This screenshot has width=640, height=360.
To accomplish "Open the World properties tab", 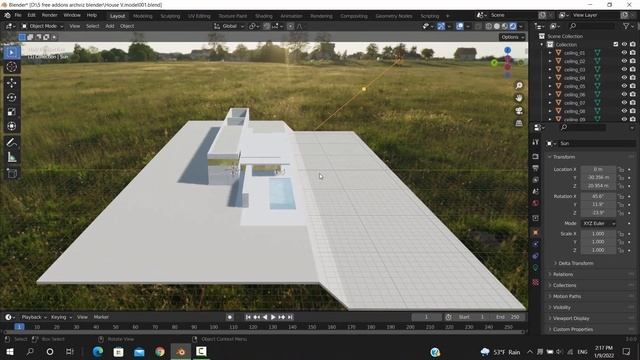I will [536, 203].
